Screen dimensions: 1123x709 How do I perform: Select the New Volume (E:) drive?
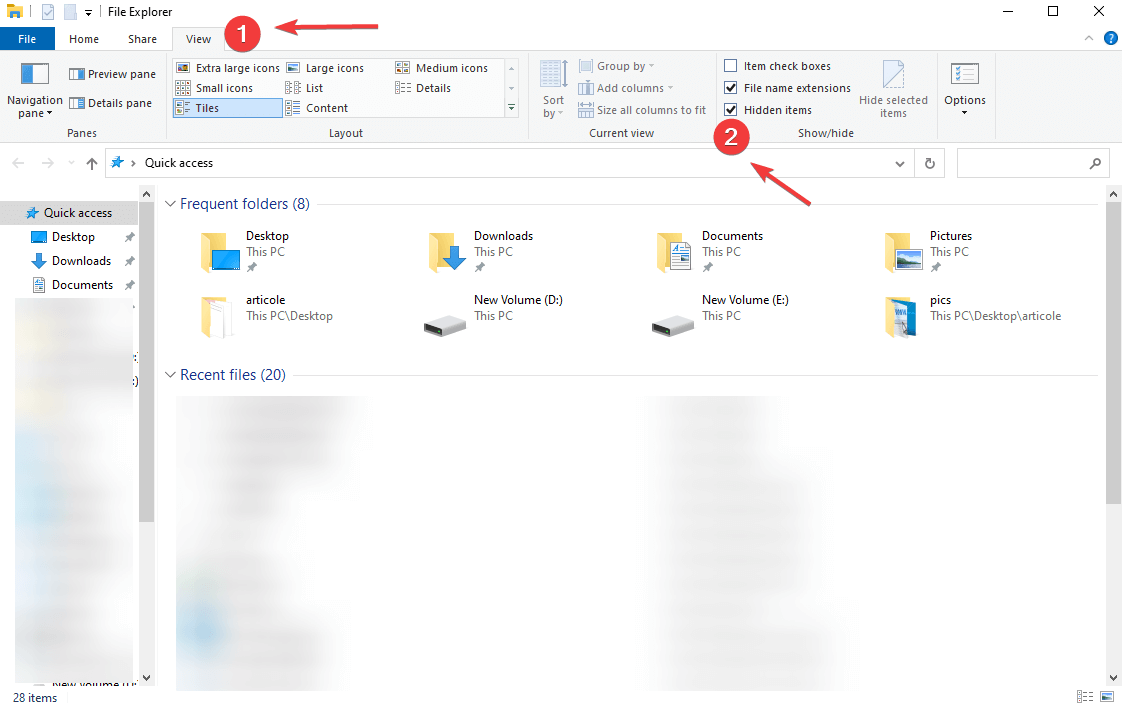(721, 316)
